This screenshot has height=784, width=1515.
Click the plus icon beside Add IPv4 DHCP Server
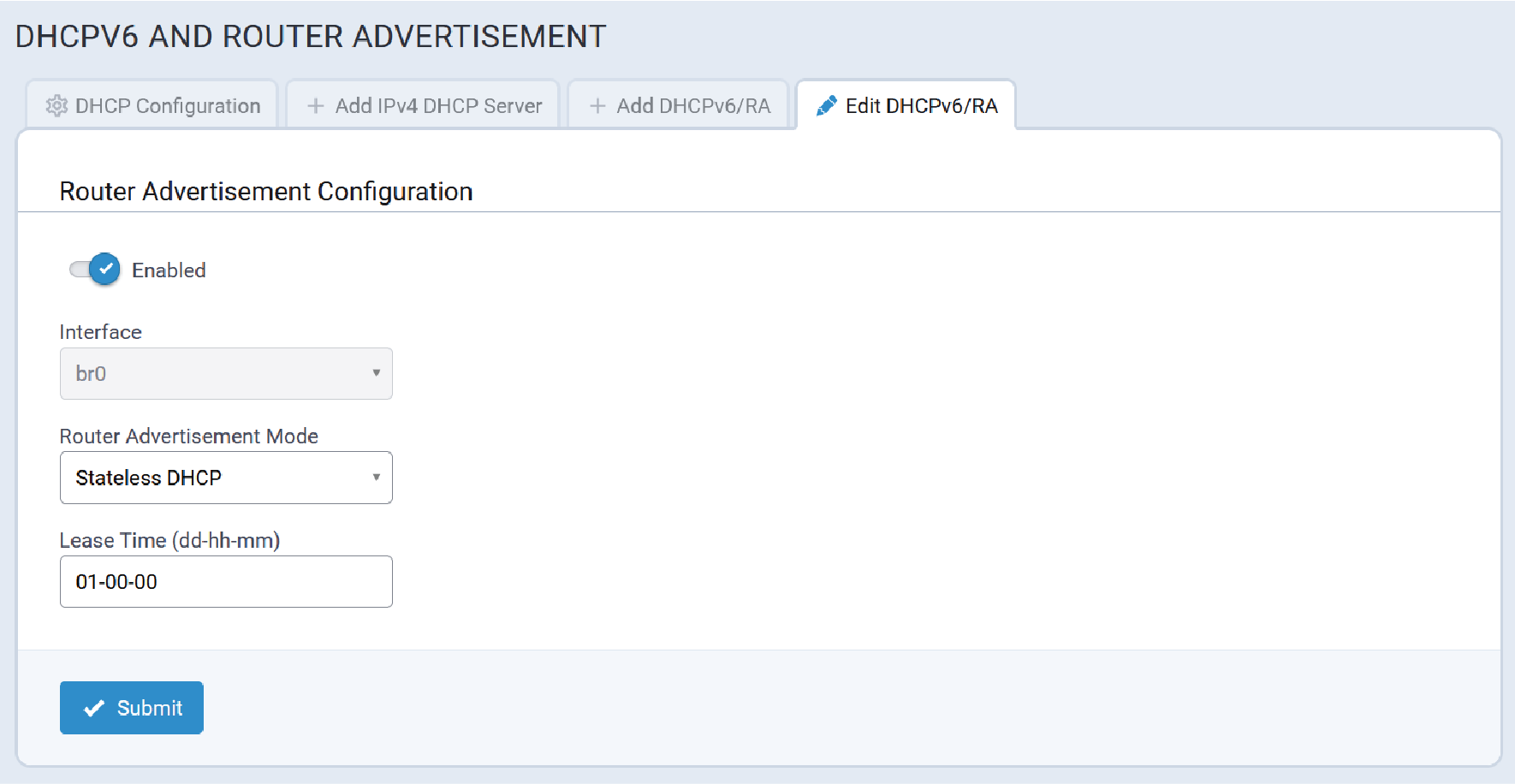pyautogui.click(x=316, y=105)
